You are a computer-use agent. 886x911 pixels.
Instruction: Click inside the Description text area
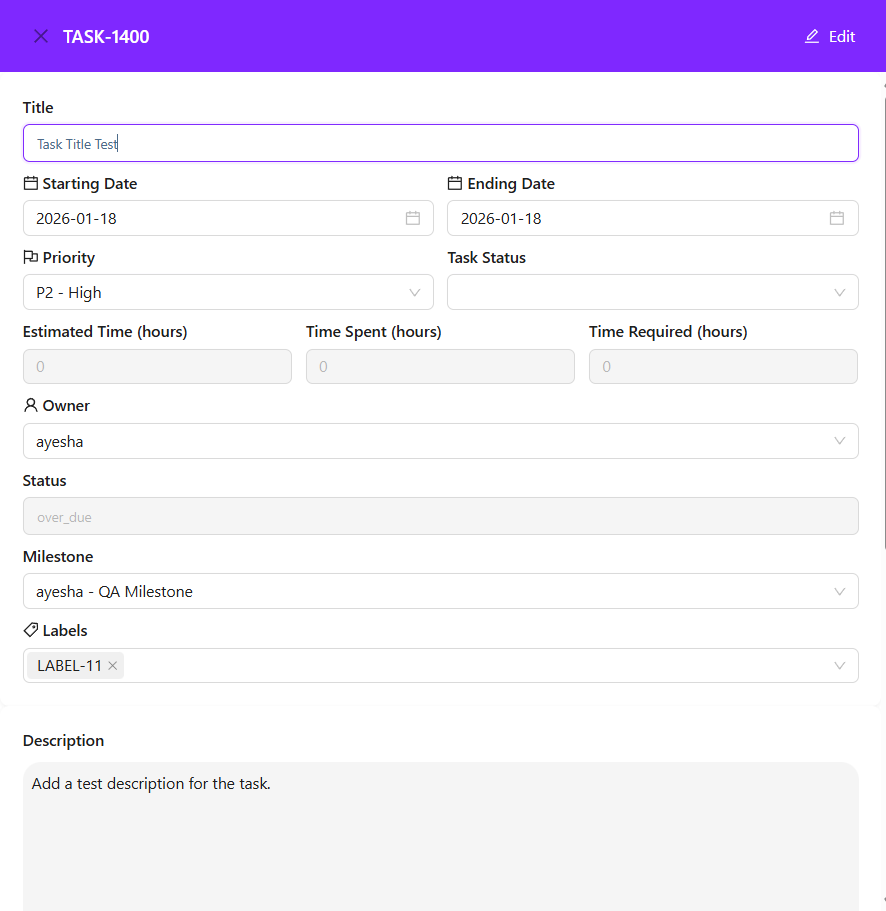click(x=440, y=840)
